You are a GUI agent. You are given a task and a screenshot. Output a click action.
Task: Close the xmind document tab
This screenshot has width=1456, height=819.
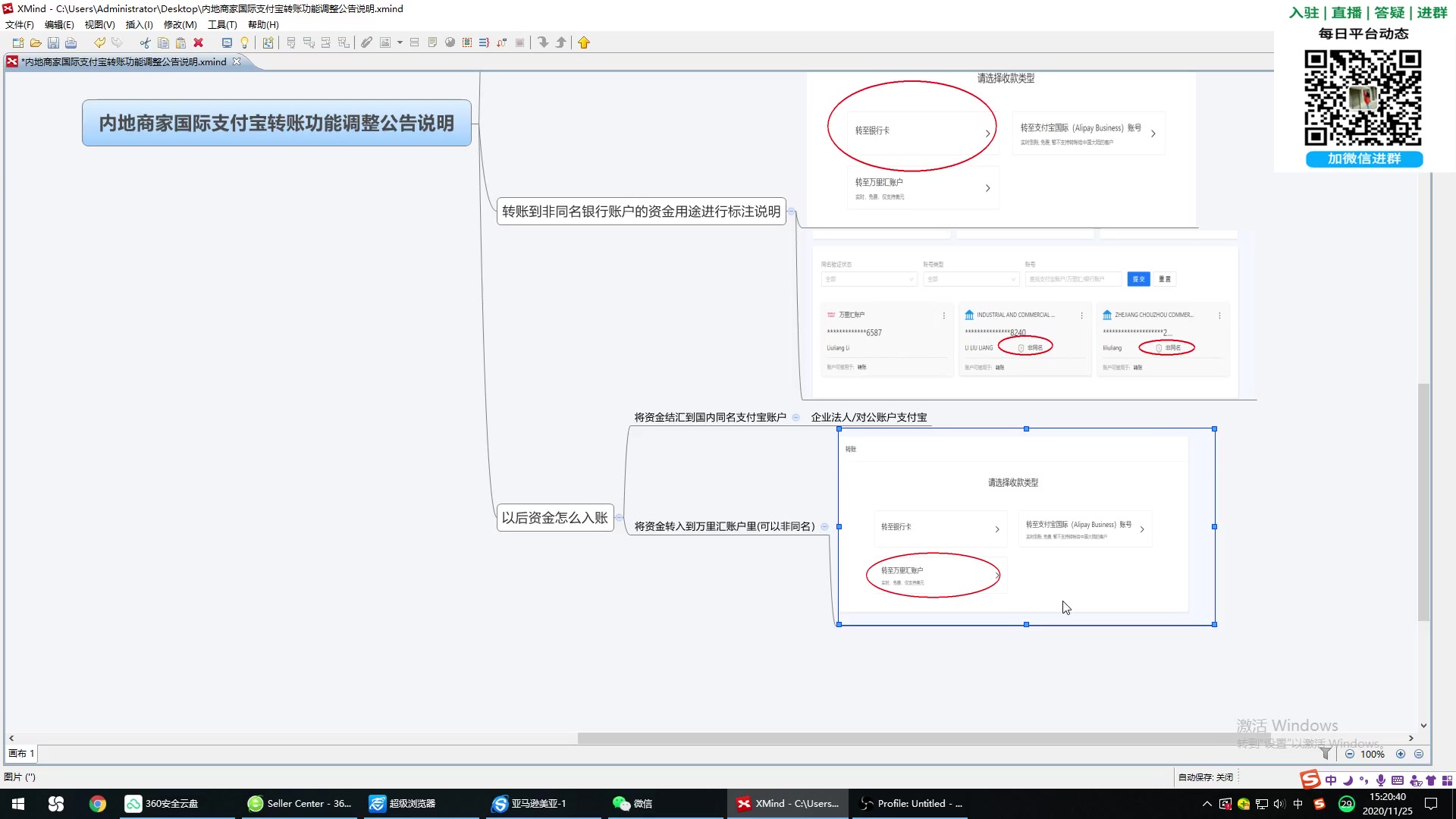(x=237, y=61)
